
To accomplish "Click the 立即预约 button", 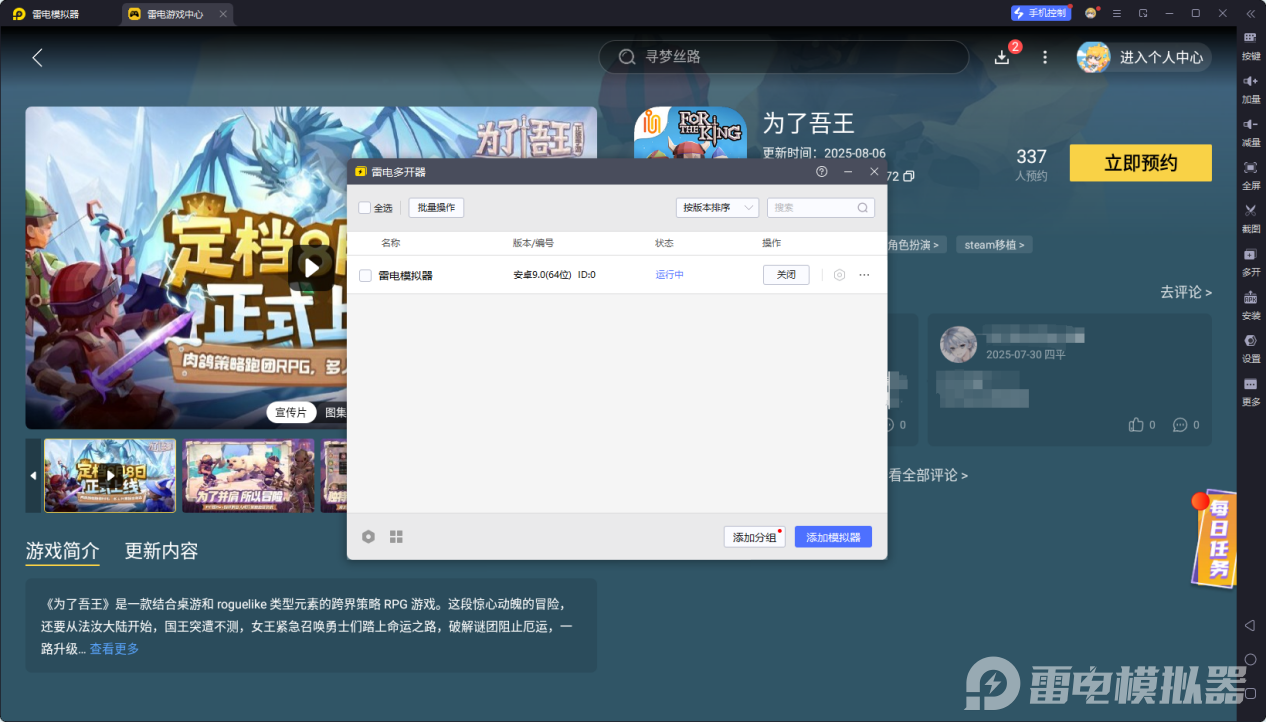I will pos(1141,163).
